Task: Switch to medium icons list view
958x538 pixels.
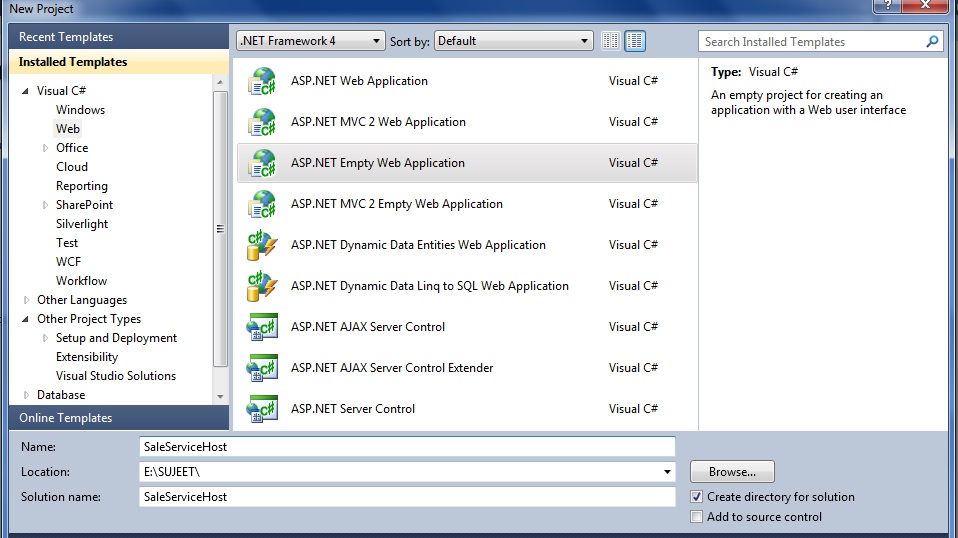Action: [x=635, y=41]
